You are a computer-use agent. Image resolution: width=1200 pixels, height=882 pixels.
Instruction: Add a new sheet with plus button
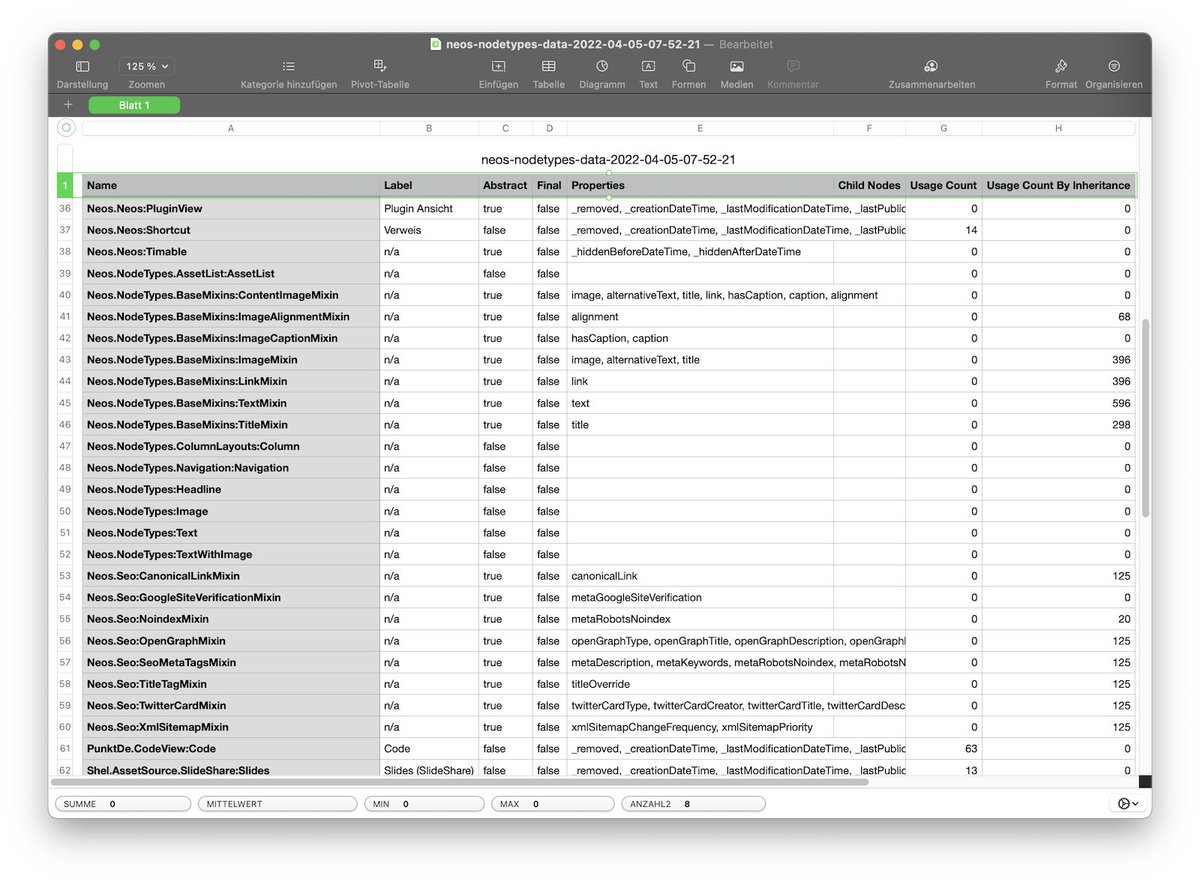pos(68,105)
